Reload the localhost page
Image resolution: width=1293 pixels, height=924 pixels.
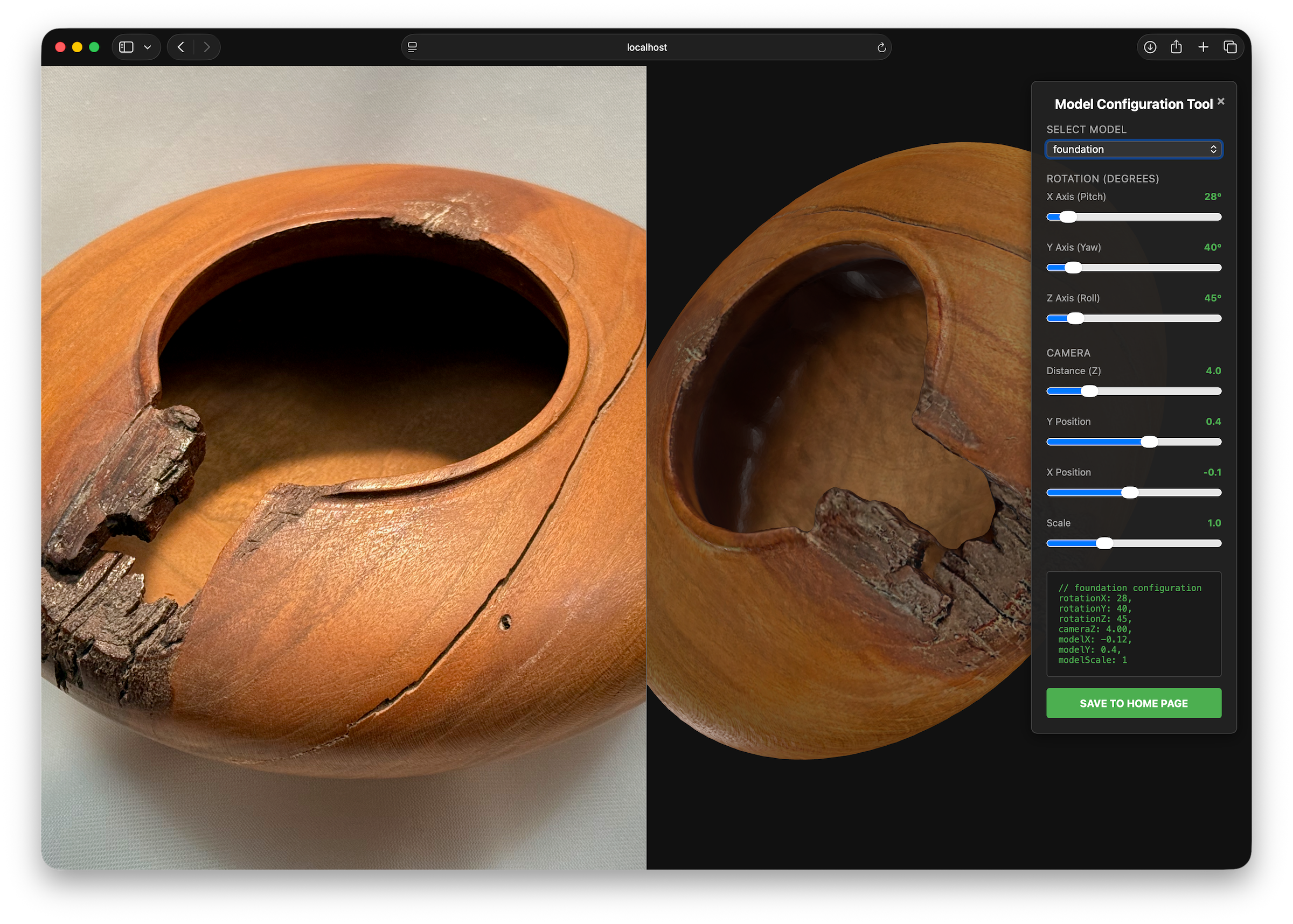(x=881, y=47)
